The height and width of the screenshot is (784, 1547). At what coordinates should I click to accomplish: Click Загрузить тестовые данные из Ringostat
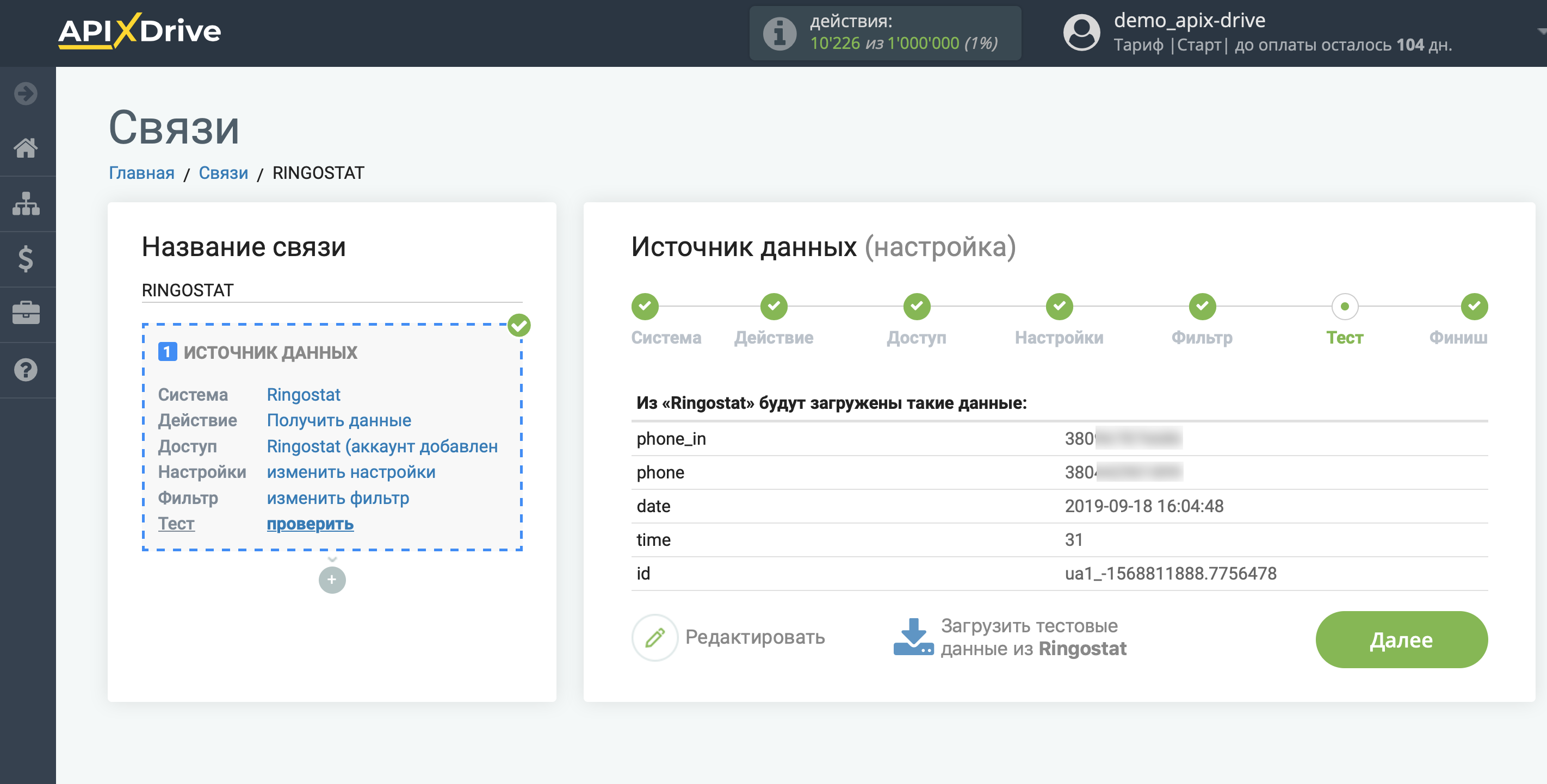pos(1034,637)
